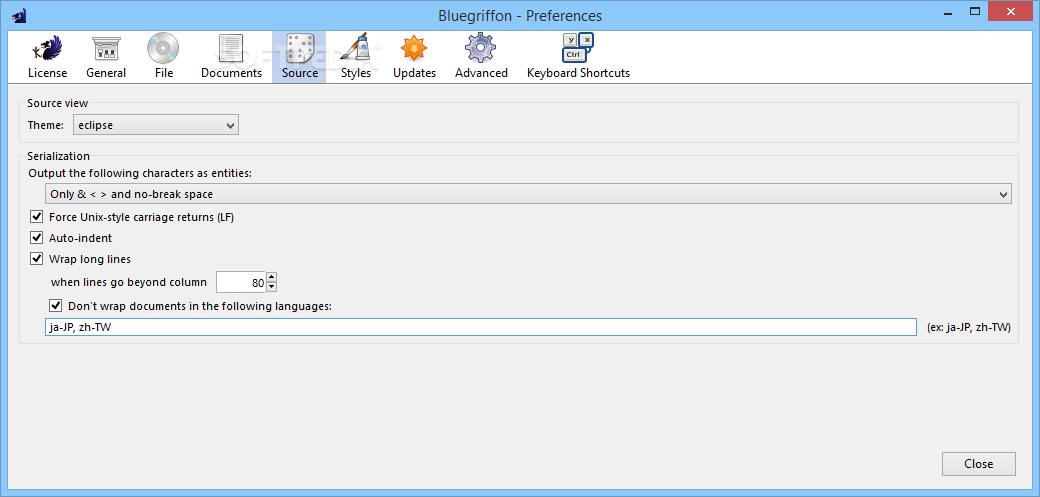This screenshot has height=497, width=1040.
Task: Select the Source preferences pane
Action: coord(299,56)
